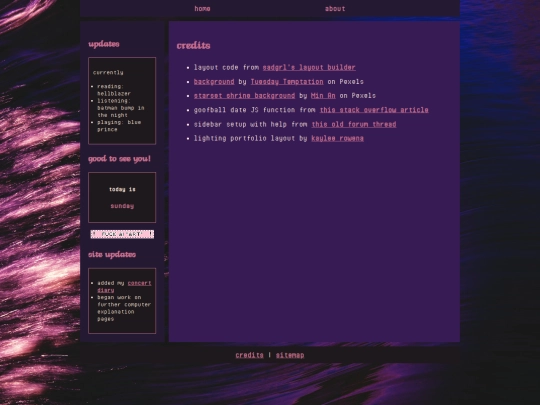
Task: Open the starset shrine background link
Action: [x=244, y=96]
